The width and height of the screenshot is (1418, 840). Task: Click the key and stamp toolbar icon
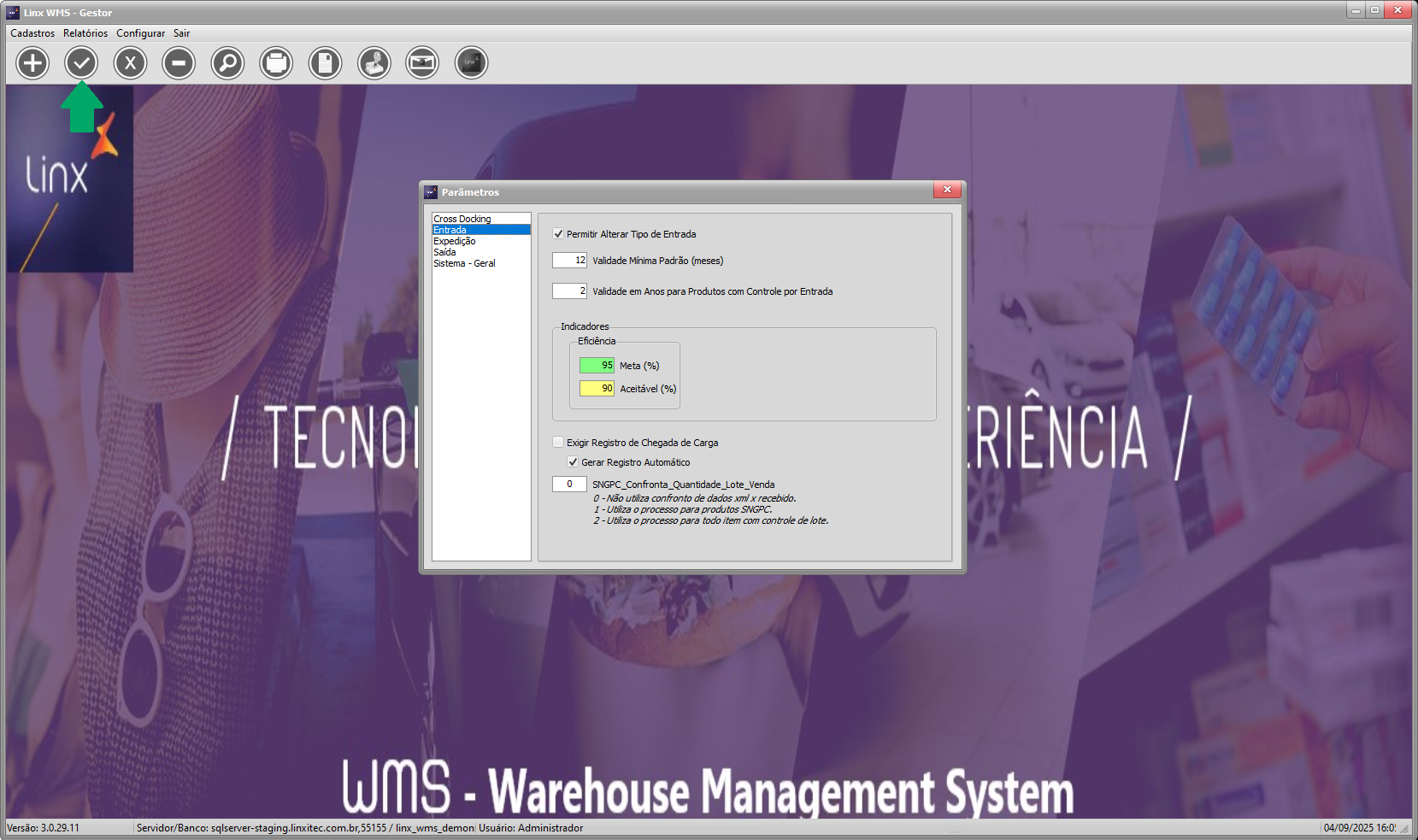(374, 62)
